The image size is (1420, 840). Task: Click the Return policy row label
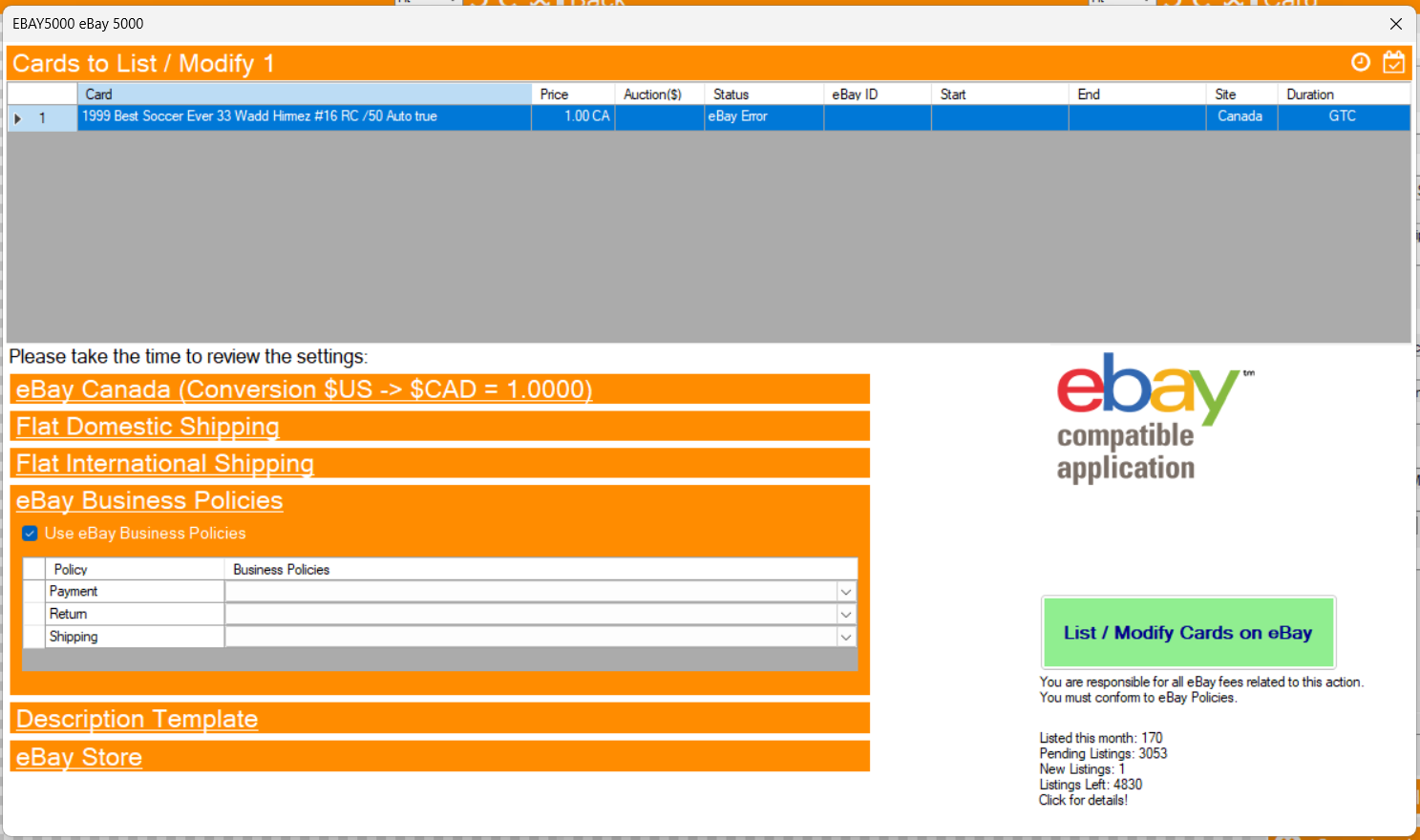click(135, 615)
